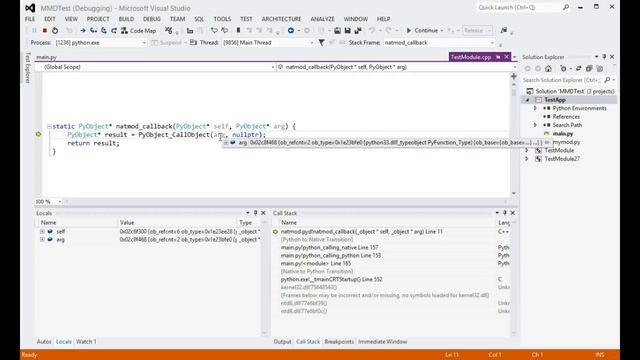The height and width of the screenshot is (360, 640).
Task: Switch to the Immediate Window tab
Action: (382, 342)
